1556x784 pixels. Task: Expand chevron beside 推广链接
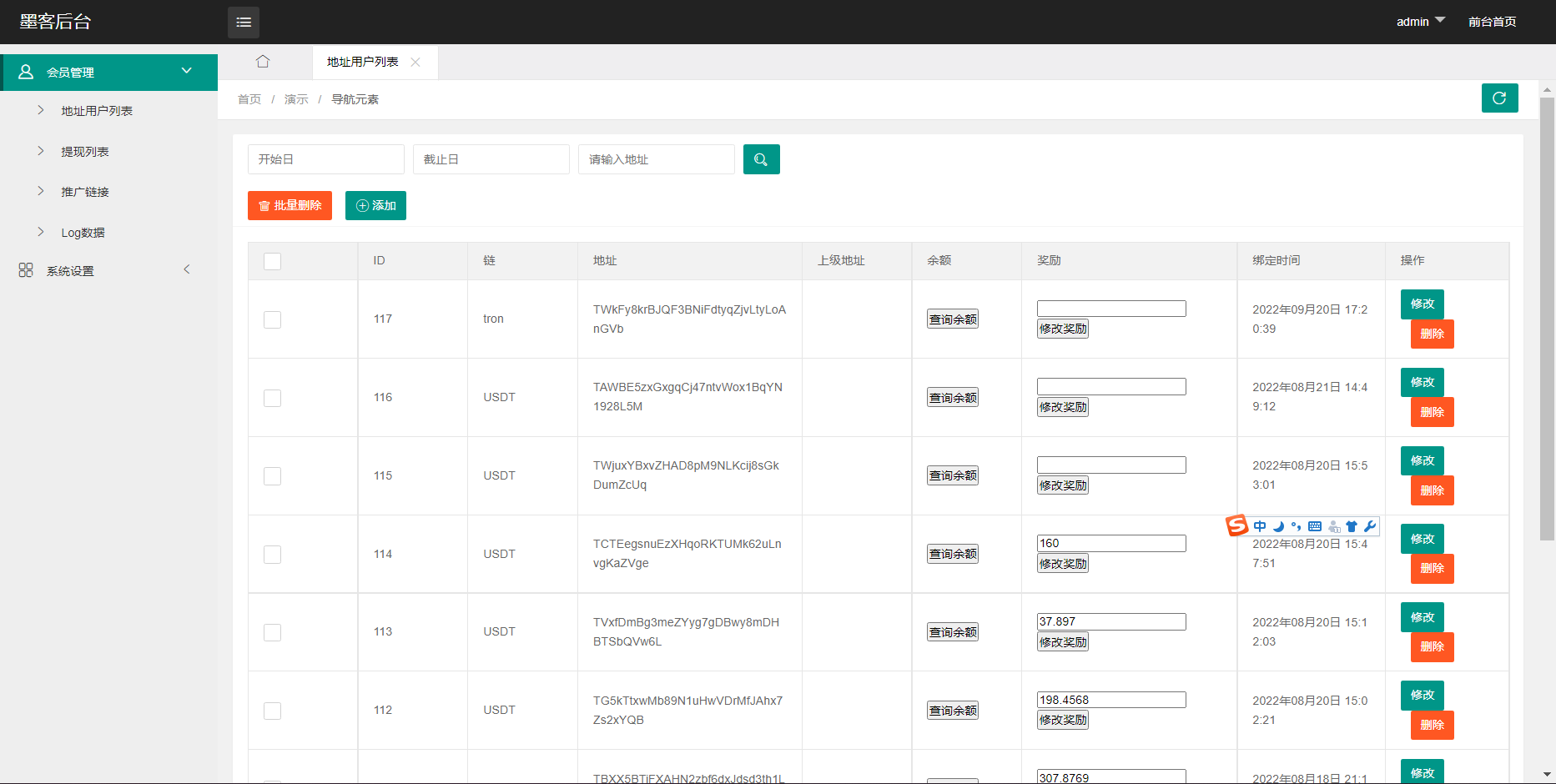(40, 191)
